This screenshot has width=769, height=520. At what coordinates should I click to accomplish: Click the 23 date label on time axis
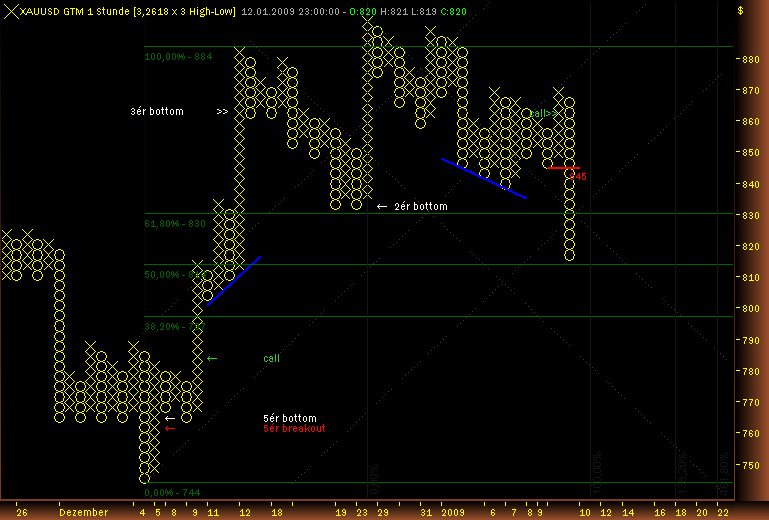pos(362,513)
